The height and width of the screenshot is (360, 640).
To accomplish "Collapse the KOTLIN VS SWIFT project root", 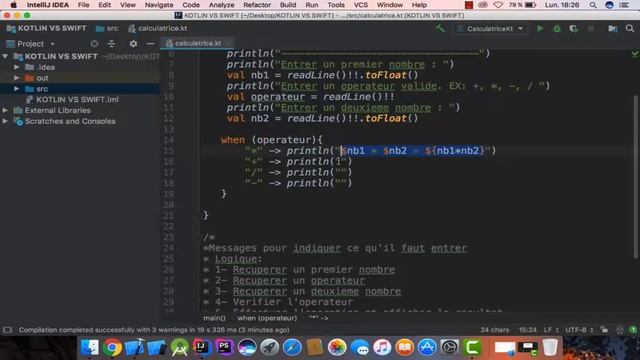I will (5, 56).
